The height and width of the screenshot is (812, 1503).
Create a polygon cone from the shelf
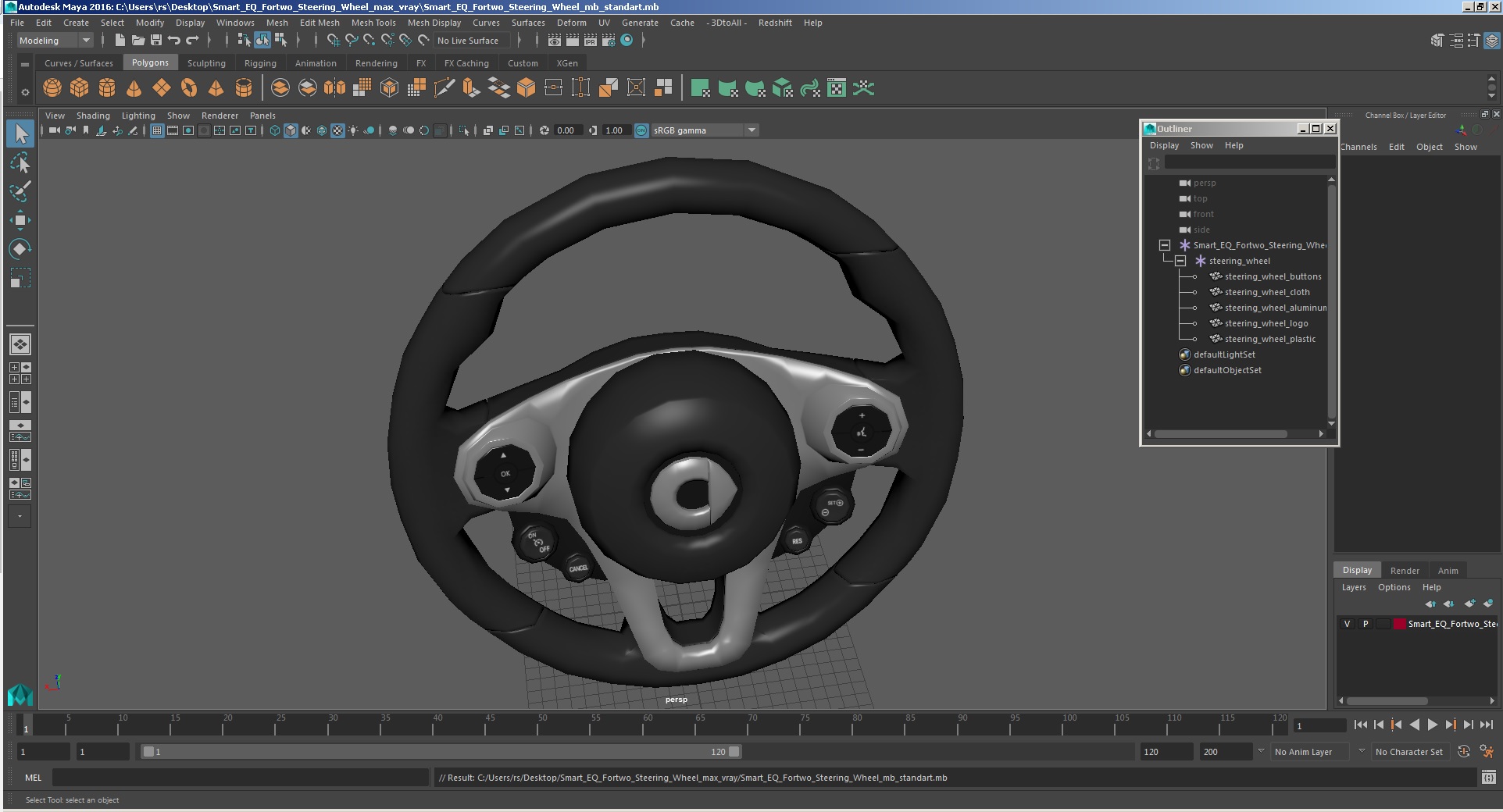pos(134,88)
